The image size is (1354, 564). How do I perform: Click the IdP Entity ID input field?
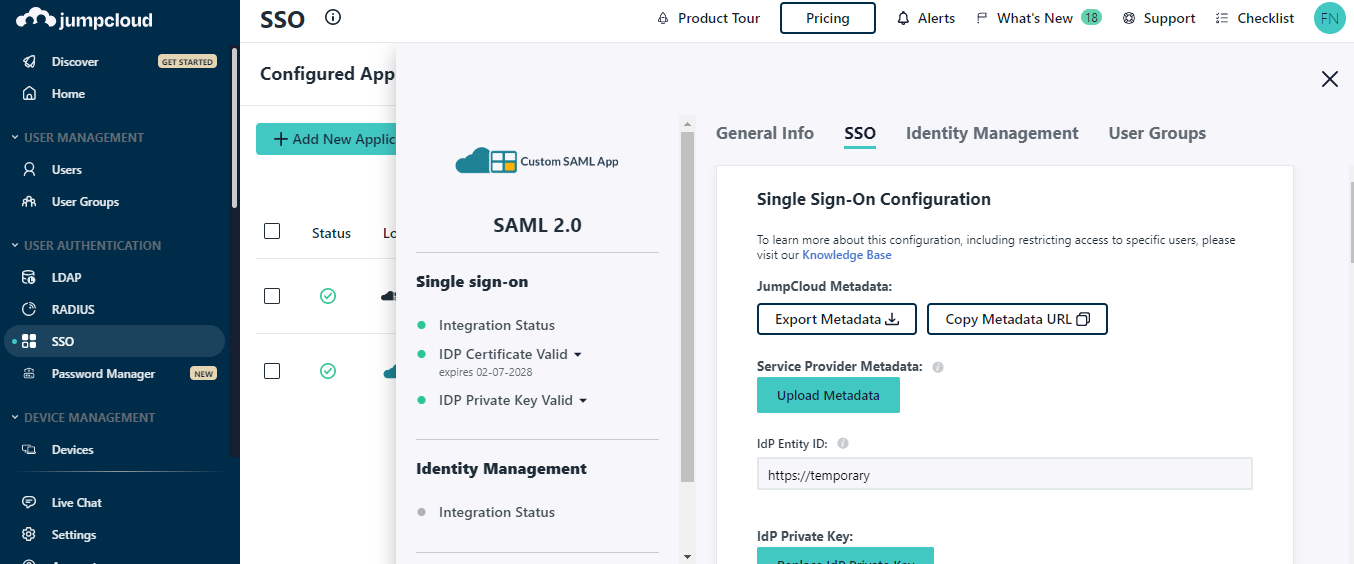(1005, 474)
